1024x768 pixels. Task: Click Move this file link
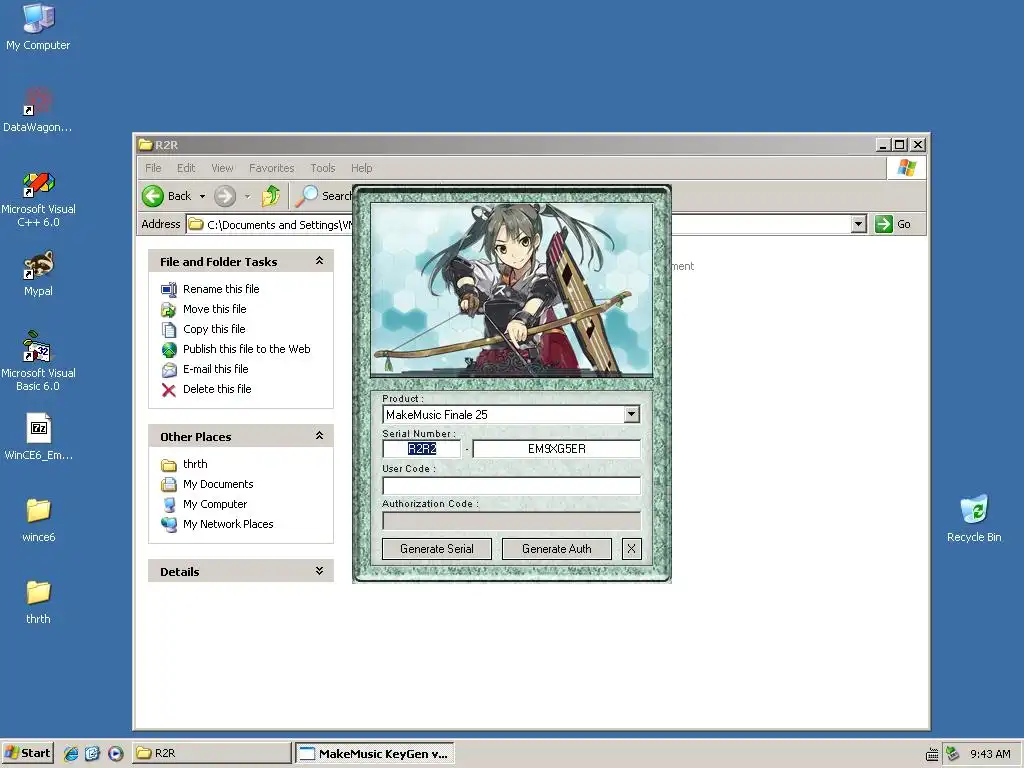click(214, 309)
